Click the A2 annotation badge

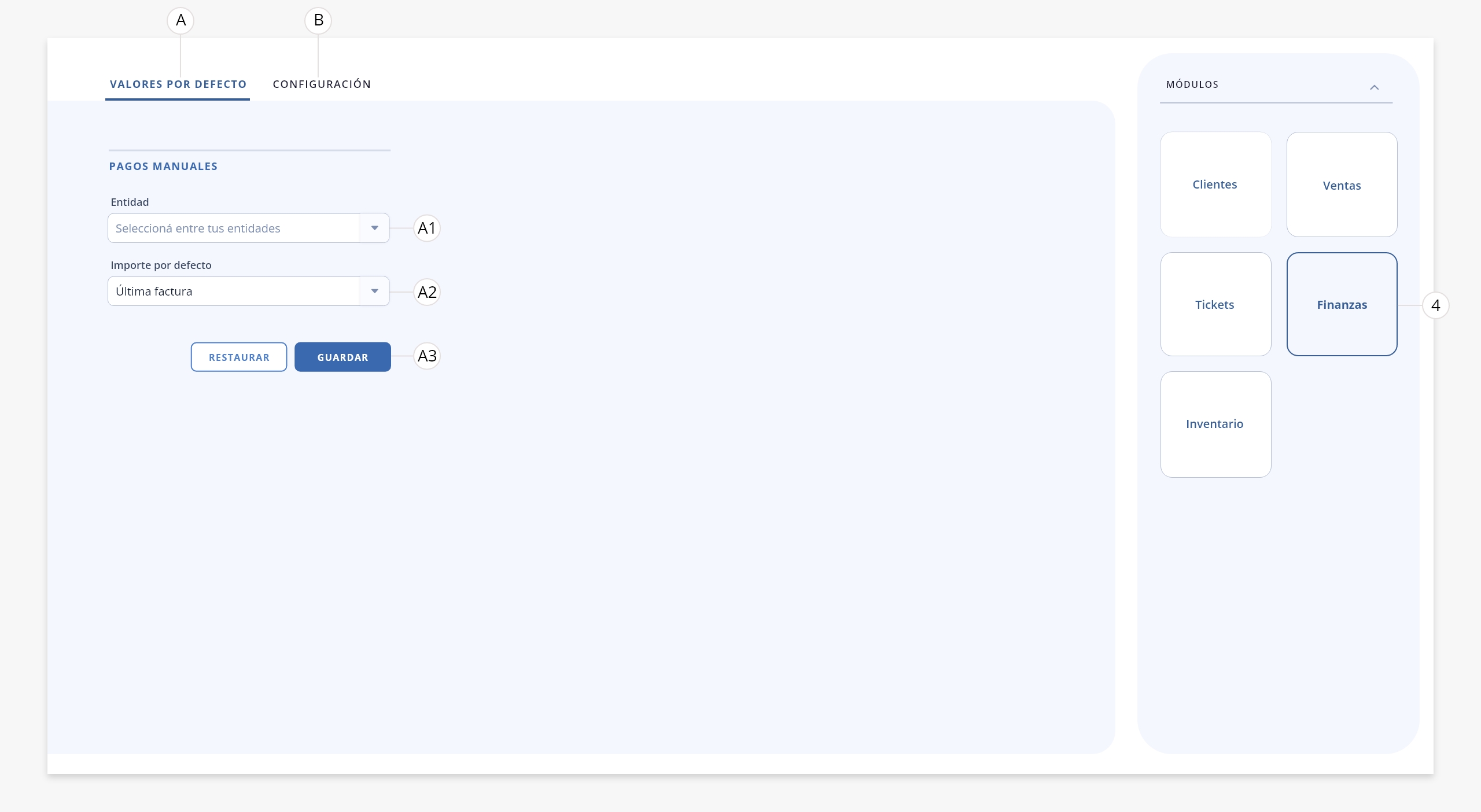pyautogui.click(x=427, y=292)
